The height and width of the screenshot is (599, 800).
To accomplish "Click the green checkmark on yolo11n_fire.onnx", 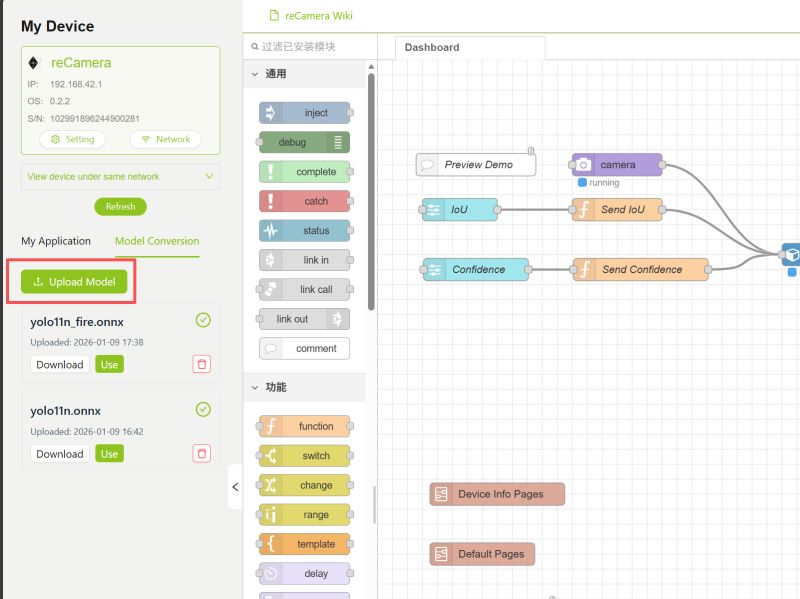I will [203, 320].
